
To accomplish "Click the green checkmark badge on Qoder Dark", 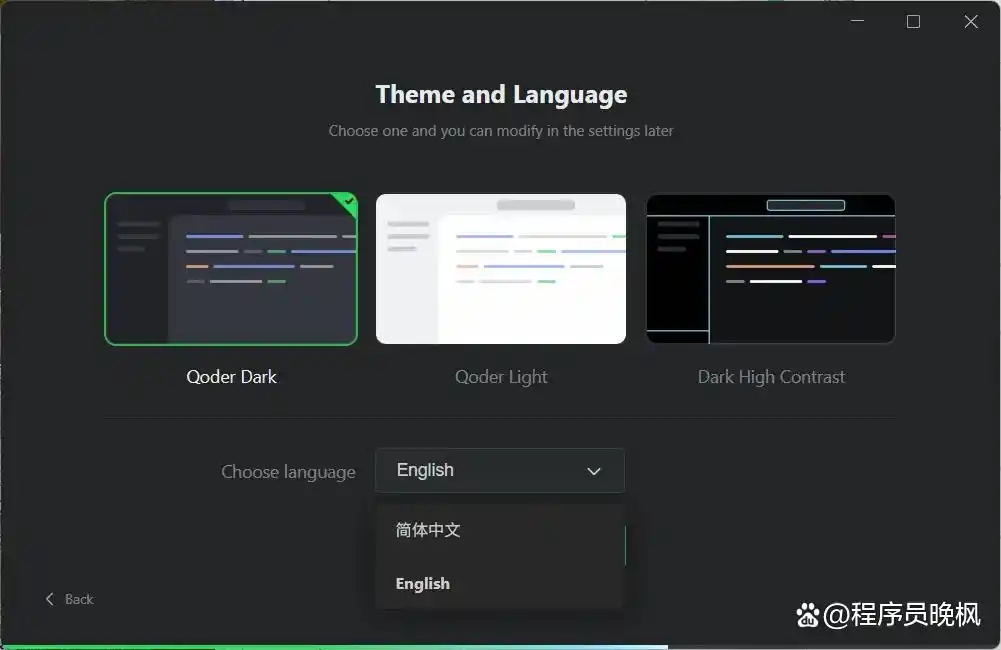I will tap(348, 201).
